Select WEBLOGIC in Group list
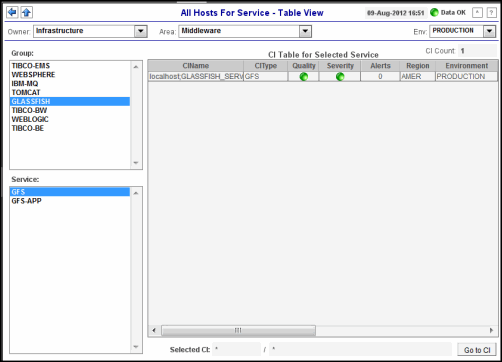502x362 pixels. pyautogui.click(x=70, y=119)
